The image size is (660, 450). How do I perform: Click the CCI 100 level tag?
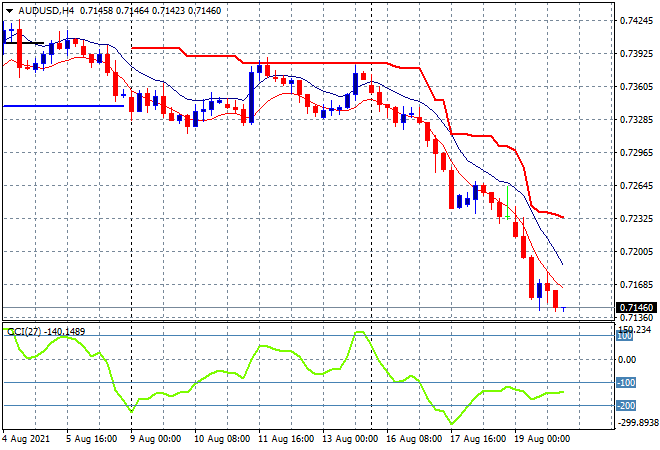coord(625,336)
